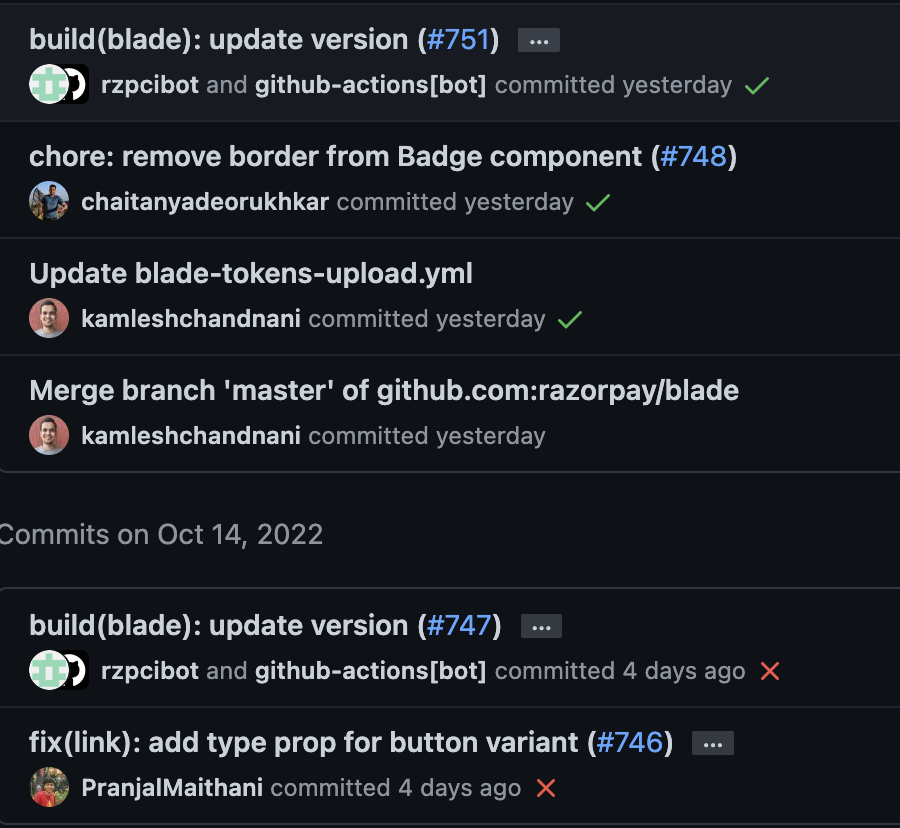Expand the commit message for fix(link) #746
900x828 pixels.
[x=712, y=743]
